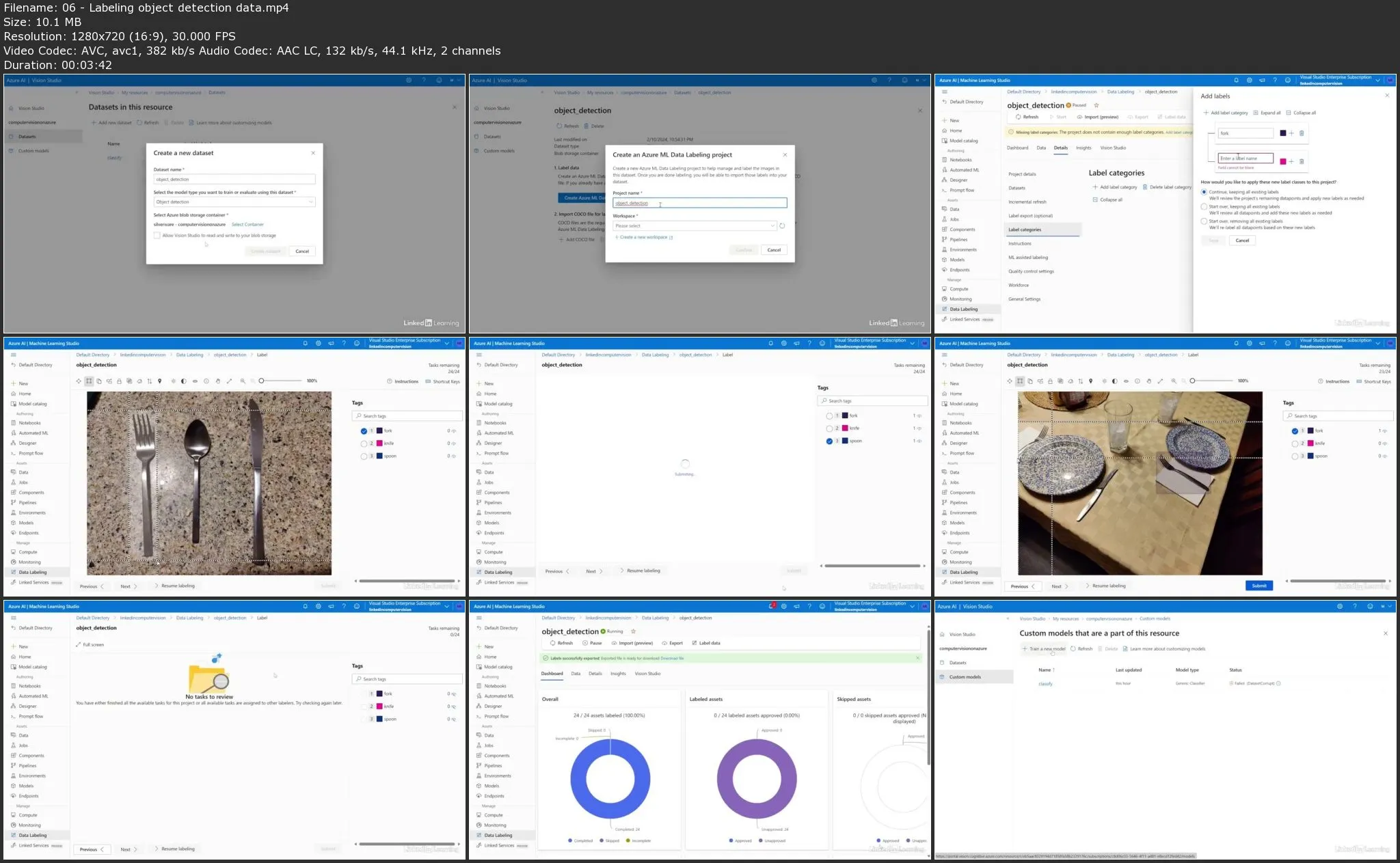The height and width of the screenshot is (863, 1400).
Task: Click zoom slider handle in table-setting image frame
Action: coord(1192,381)
